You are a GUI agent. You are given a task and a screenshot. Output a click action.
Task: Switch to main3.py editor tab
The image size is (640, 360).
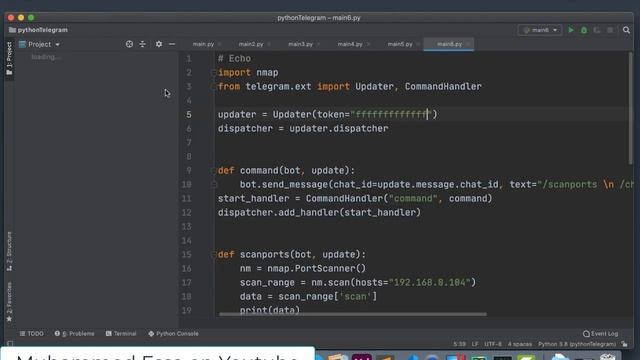(x=300, y=44)
